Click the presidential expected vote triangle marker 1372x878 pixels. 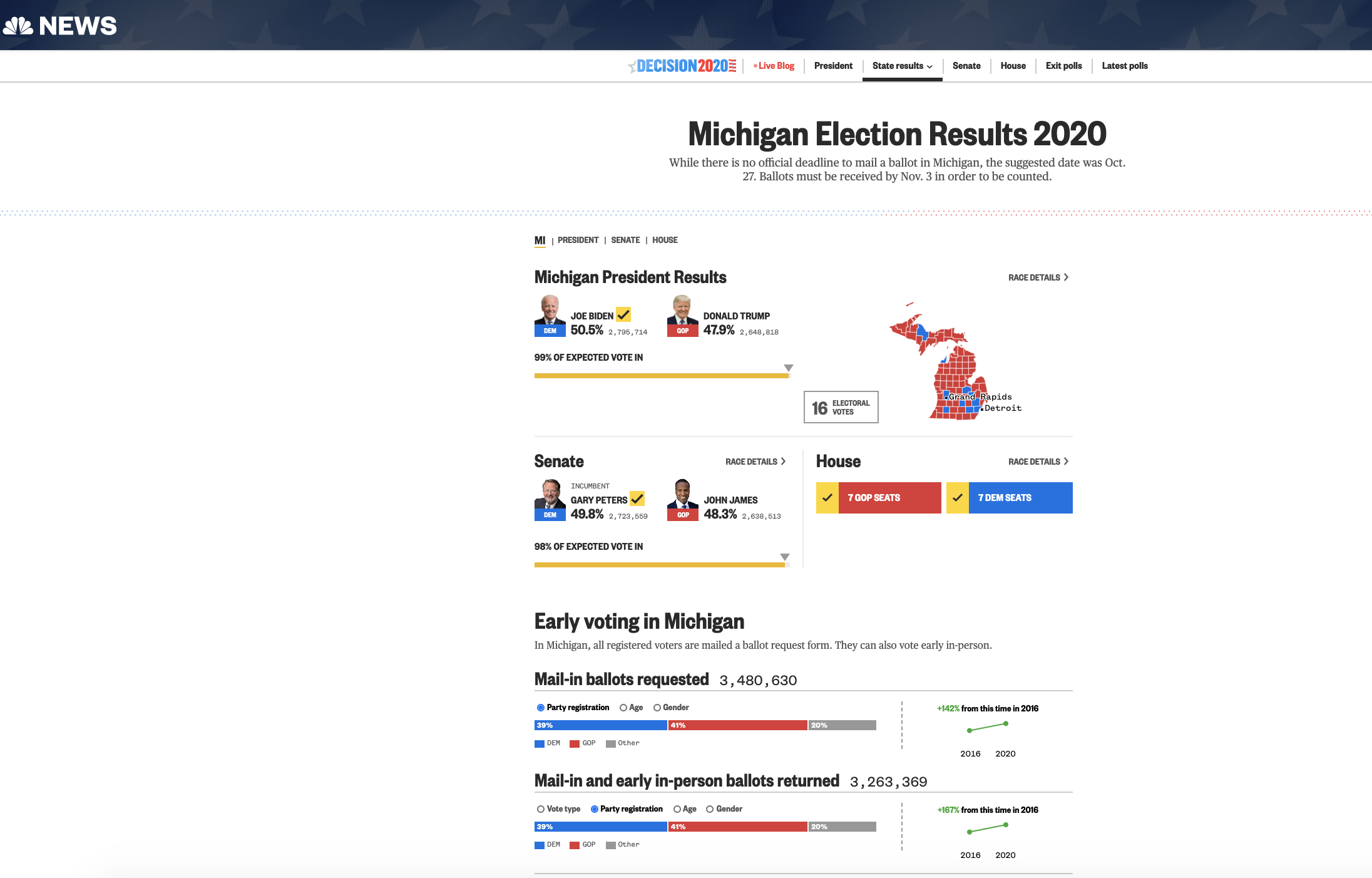[789, 368]
